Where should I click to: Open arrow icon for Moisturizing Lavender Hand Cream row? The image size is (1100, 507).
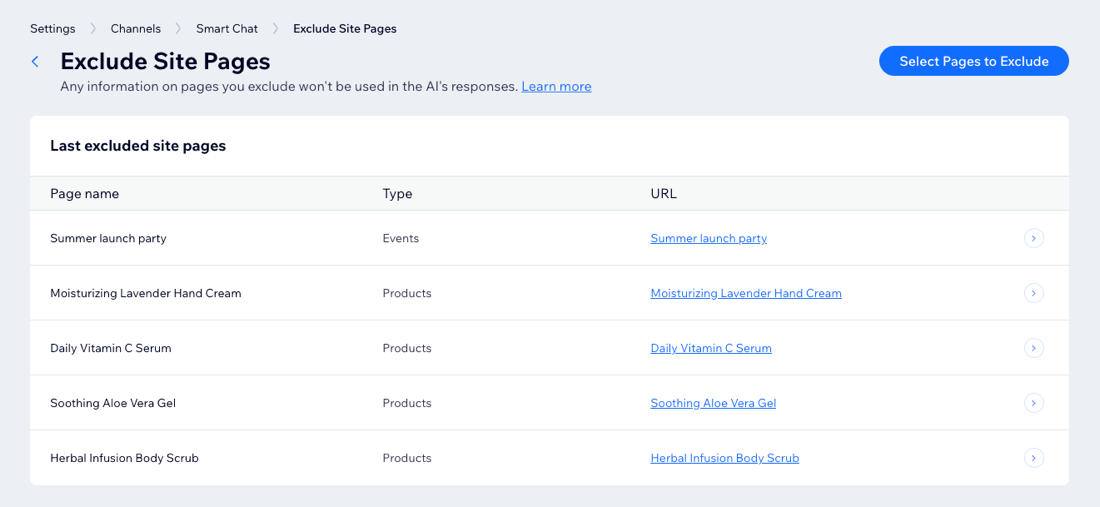(1033, 293)
